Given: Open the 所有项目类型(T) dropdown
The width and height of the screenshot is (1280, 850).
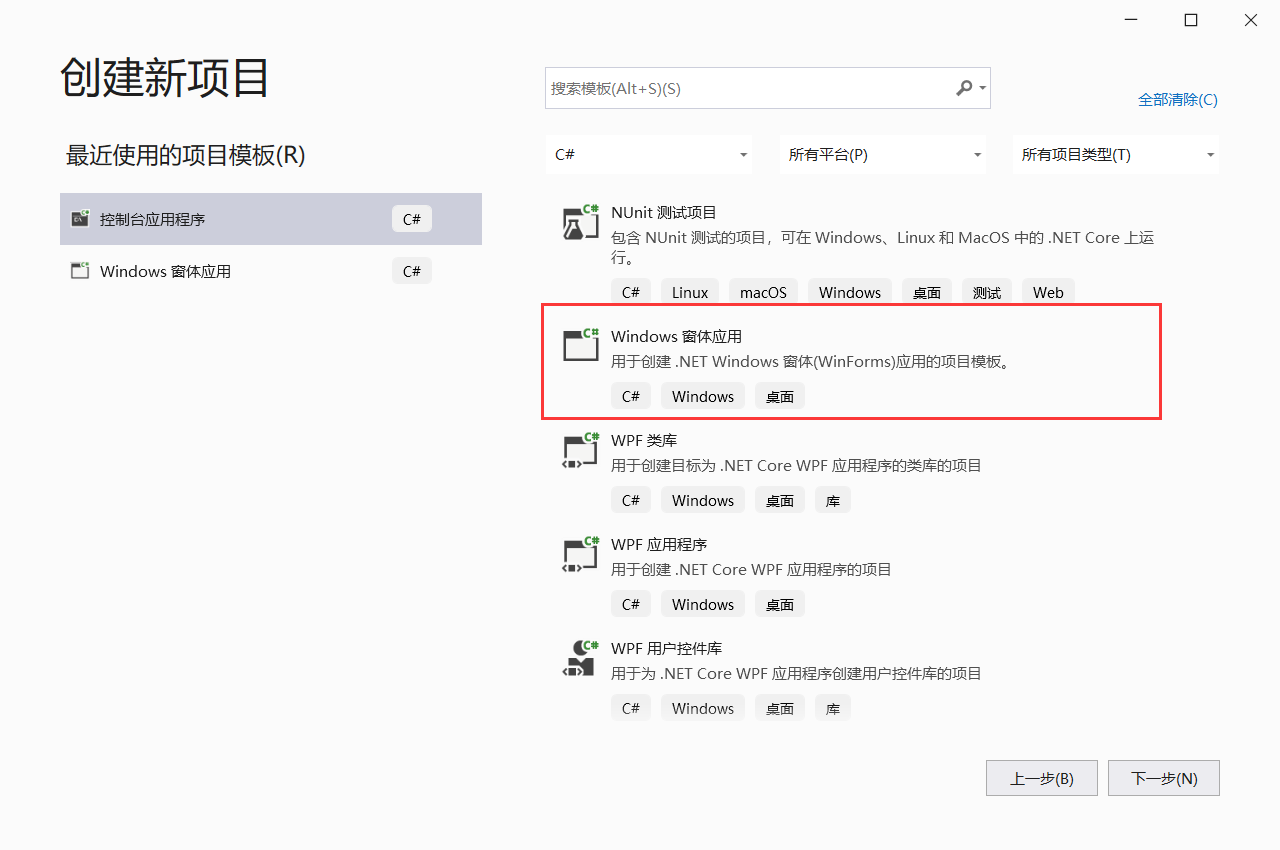Looking at the screenshot, I should (1114, 154).
